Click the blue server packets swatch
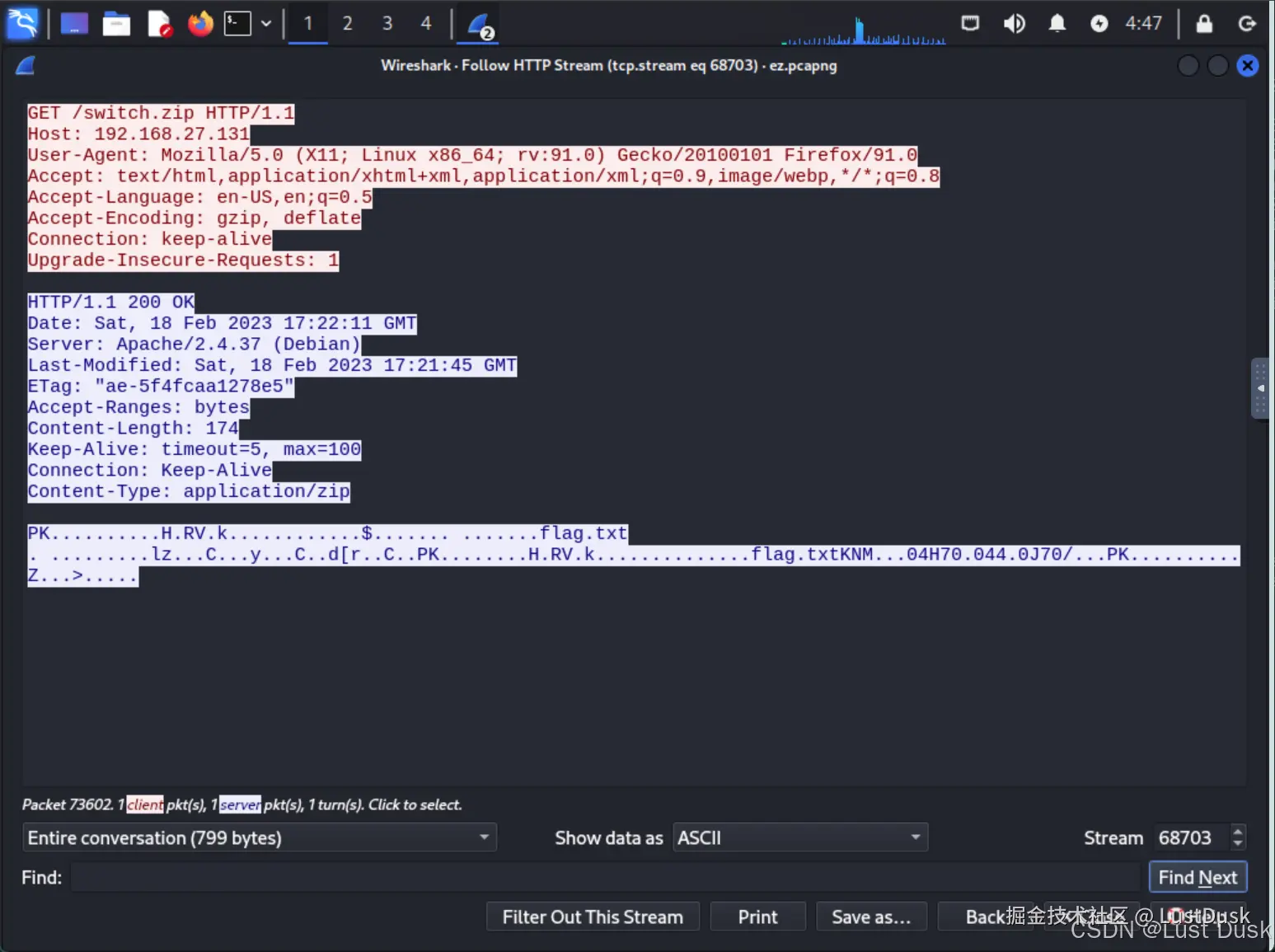 click(240, 805)
